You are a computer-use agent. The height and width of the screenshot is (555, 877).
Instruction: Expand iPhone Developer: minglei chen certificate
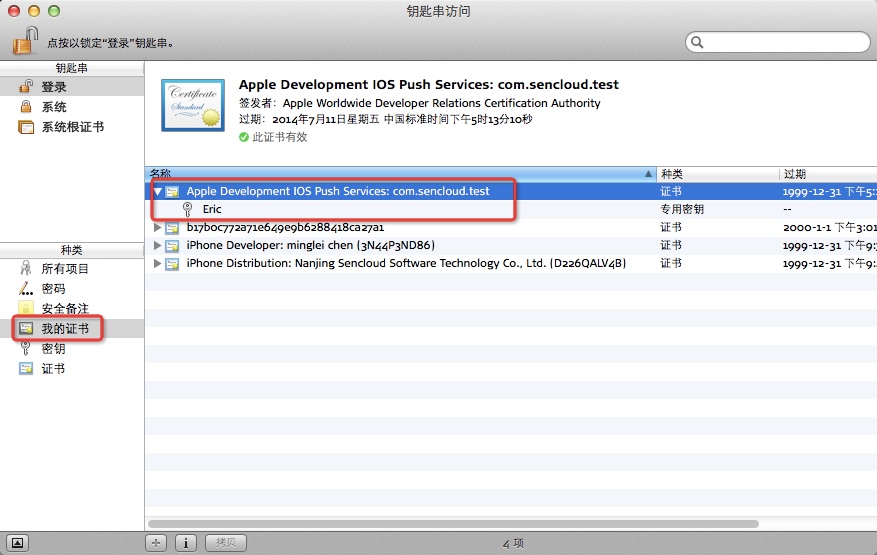point(158,245)
